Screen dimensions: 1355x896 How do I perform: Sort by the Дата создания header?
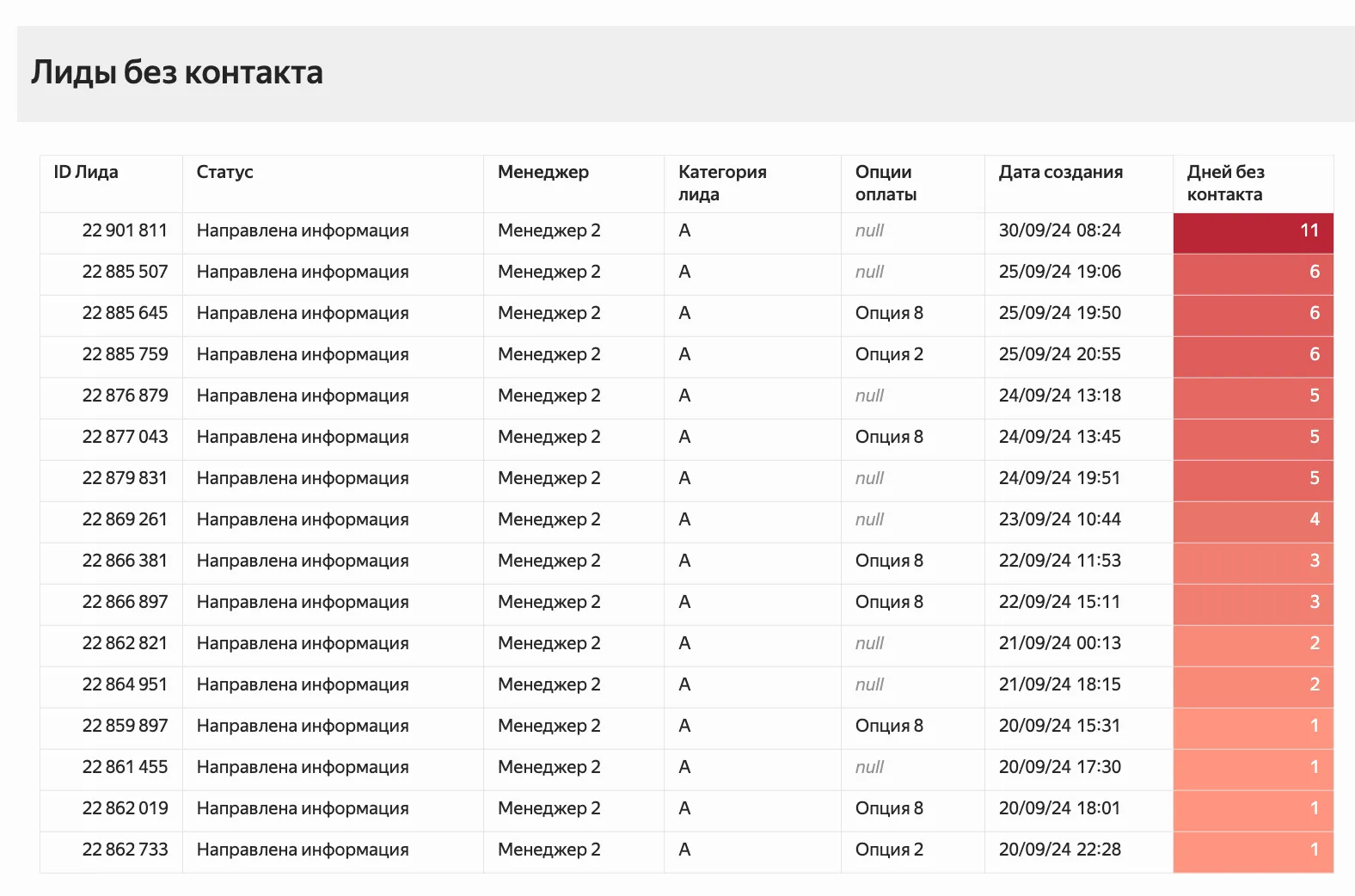click(1060, 172)
